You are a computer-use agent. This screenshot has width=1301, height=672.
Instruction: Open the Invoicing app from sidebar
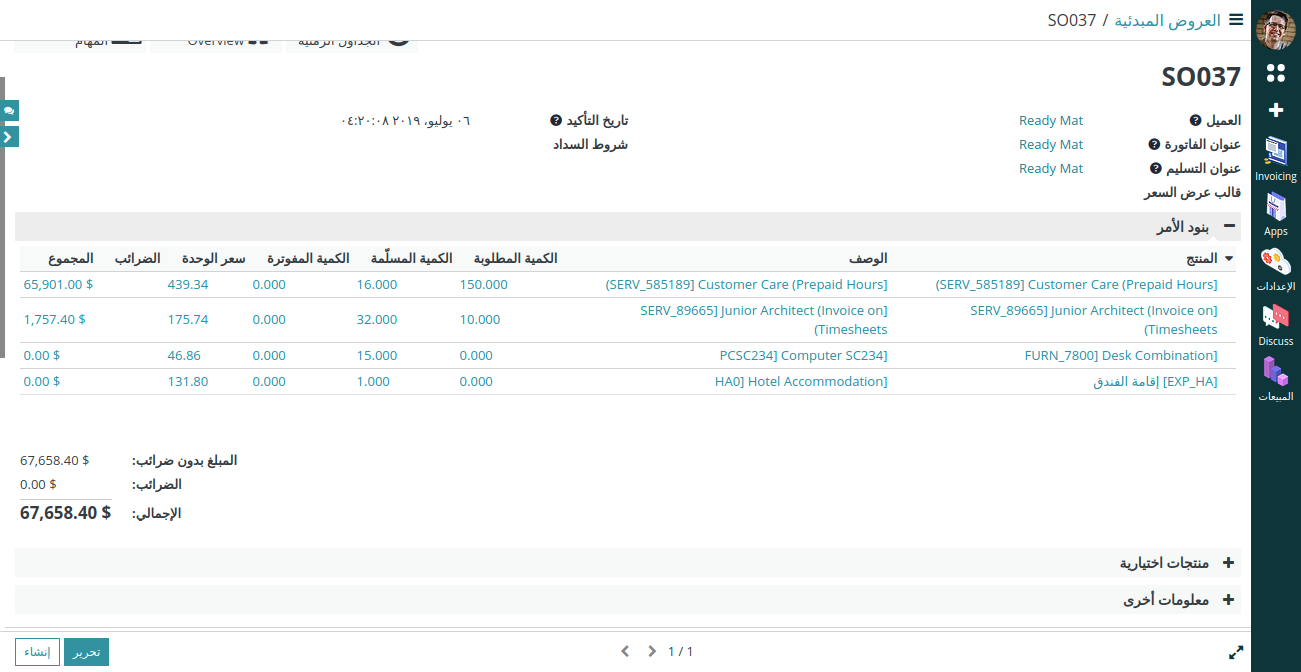click(x=1275, y=159)
